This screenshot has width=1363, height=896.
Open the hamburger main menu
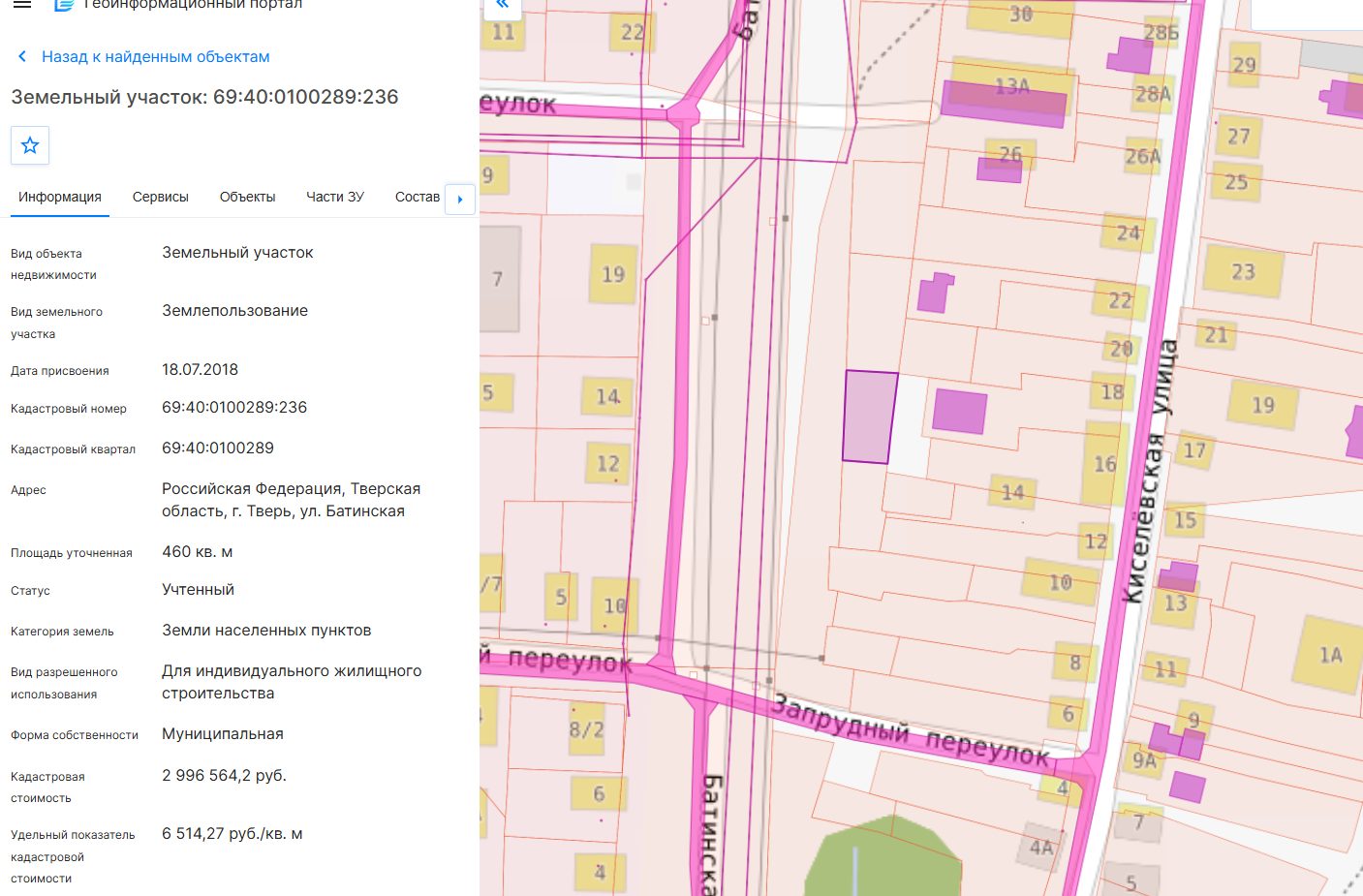pyautogui.click(x=21, y=5)
